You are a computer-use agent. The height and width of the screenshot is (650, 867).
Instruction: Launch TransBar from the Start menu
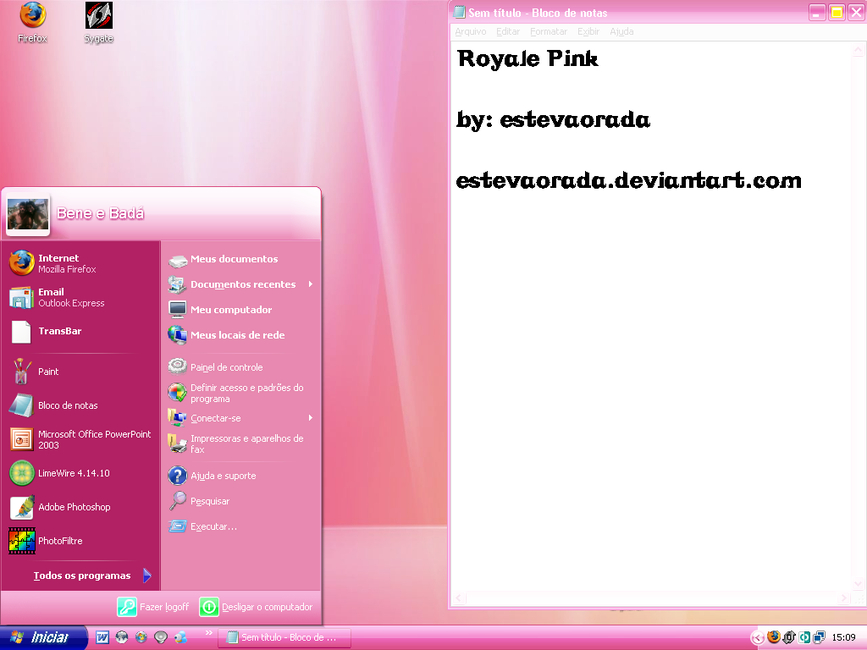(81, 331)
